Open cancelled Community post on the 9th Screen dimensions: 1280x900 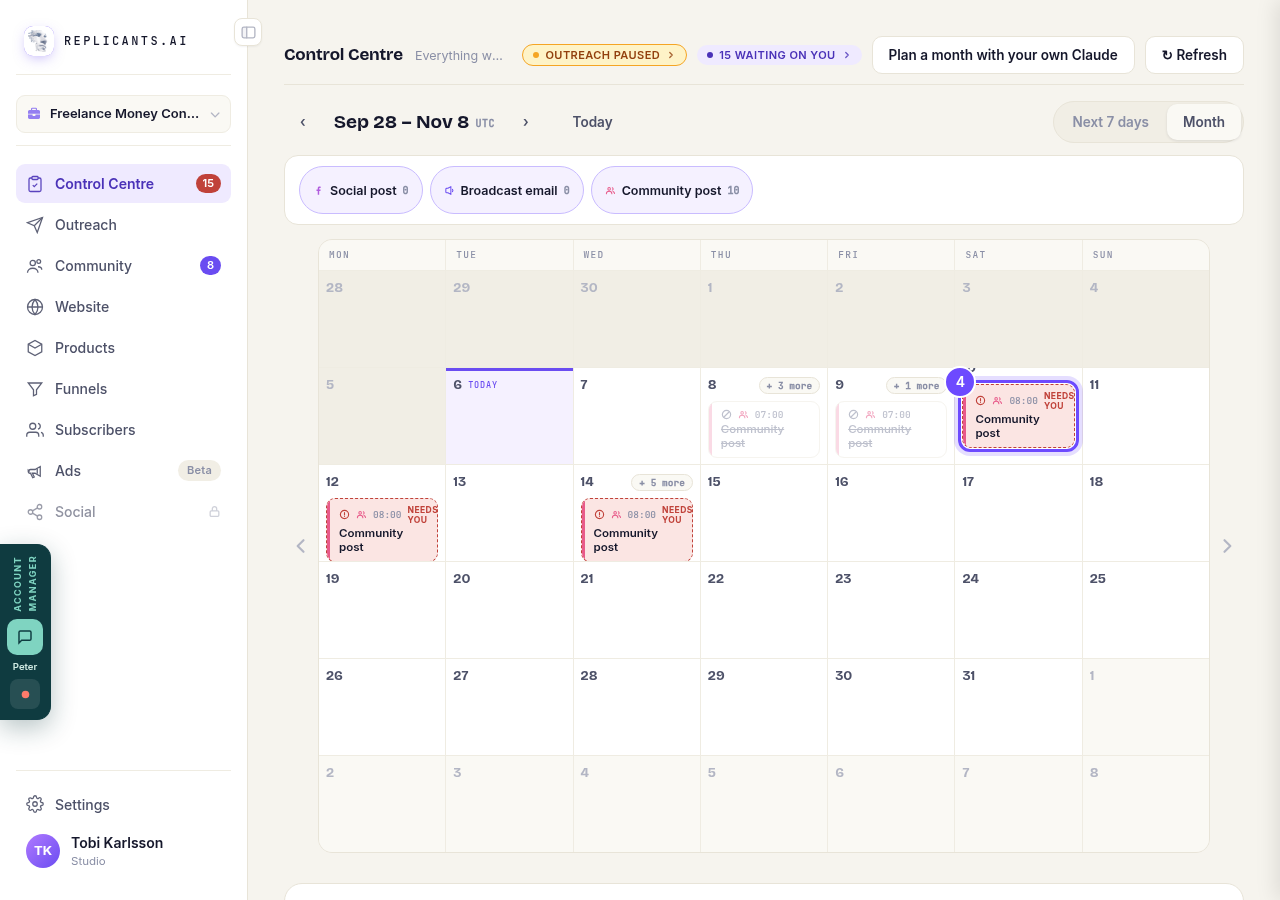coord(891,430)
